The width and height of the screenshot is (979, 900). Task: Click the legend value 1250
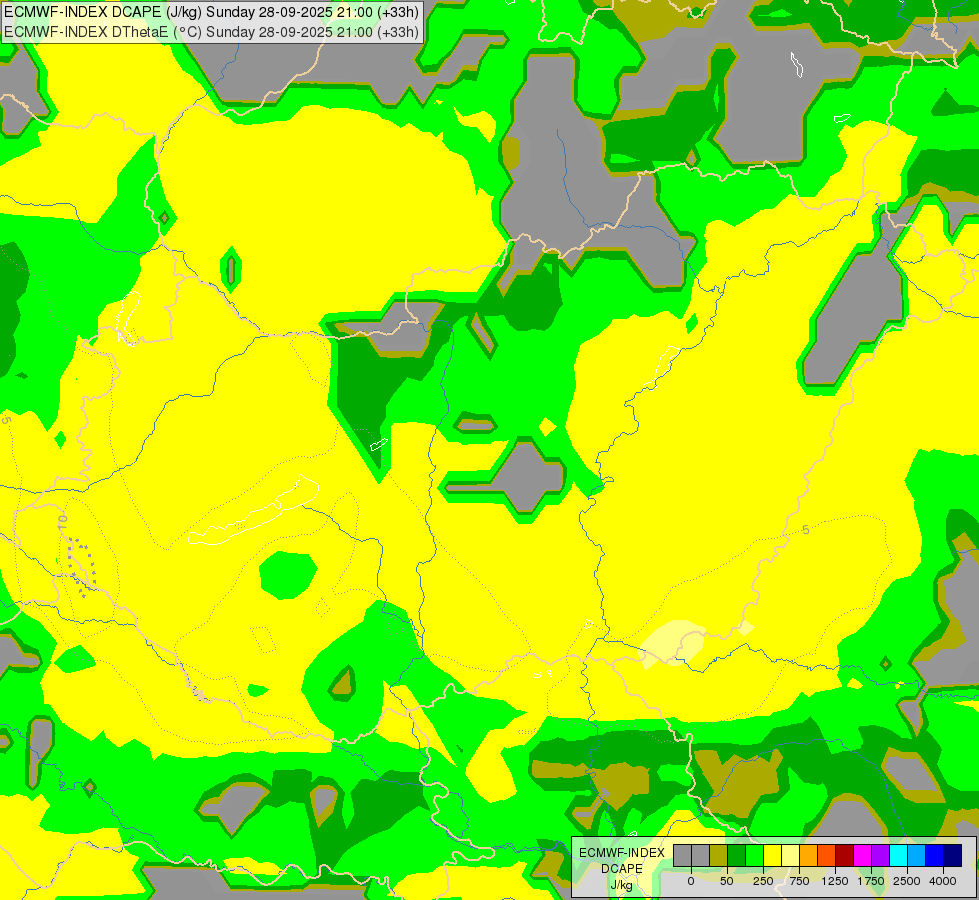click(835, 881)
